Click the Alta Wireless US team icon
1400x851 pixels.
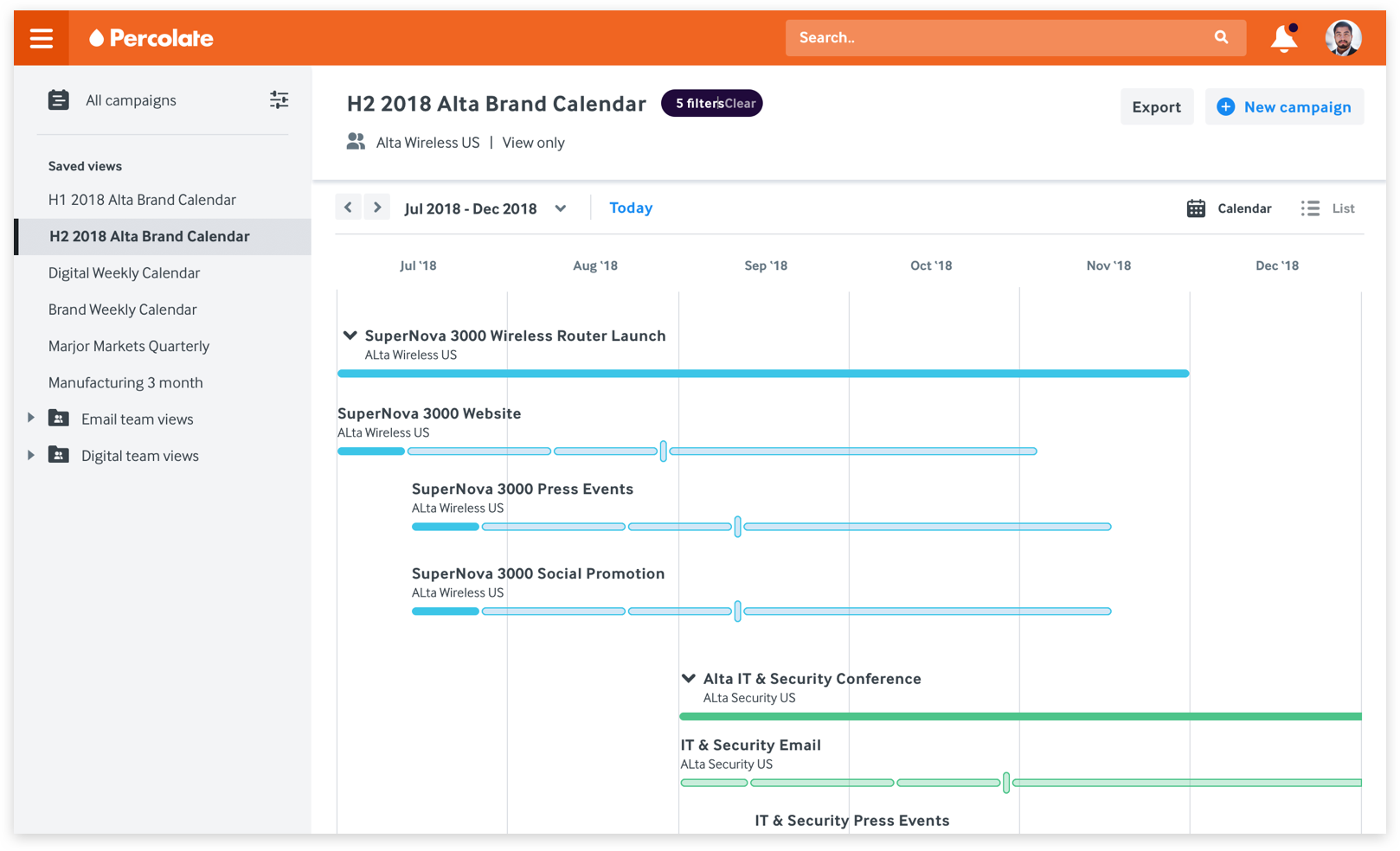[x=356, y=141]
